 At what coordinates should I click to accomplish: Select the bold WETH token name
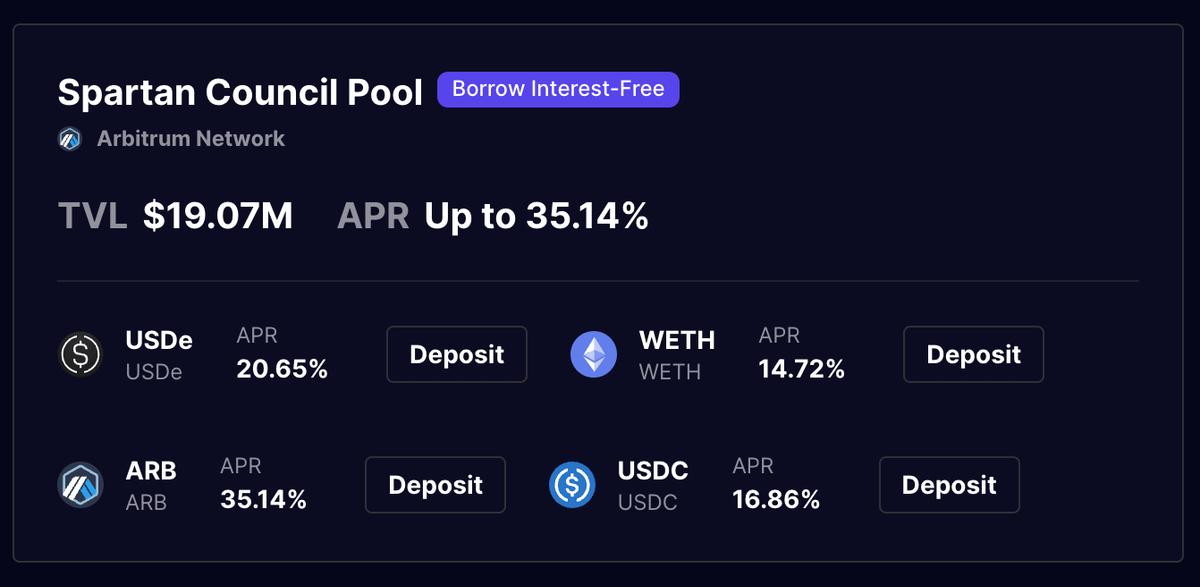pyautogui.click(x=677, y=340)
